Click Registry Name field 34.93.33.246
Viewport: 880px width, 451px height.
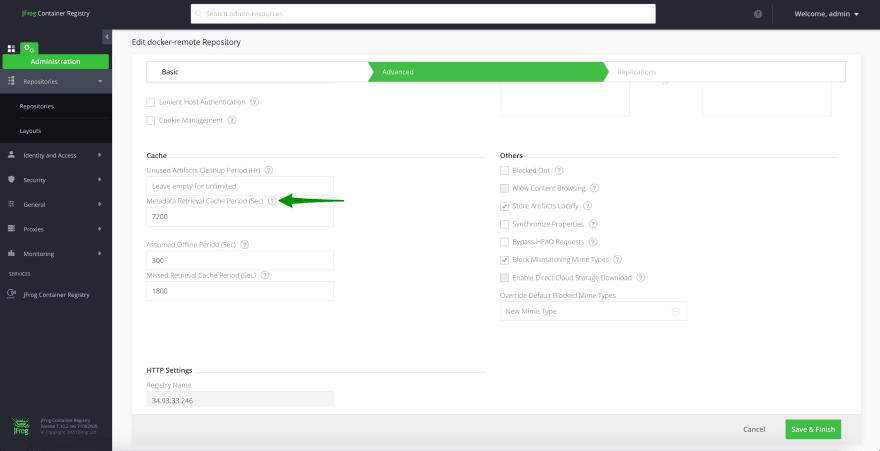(x=240, y=399)
